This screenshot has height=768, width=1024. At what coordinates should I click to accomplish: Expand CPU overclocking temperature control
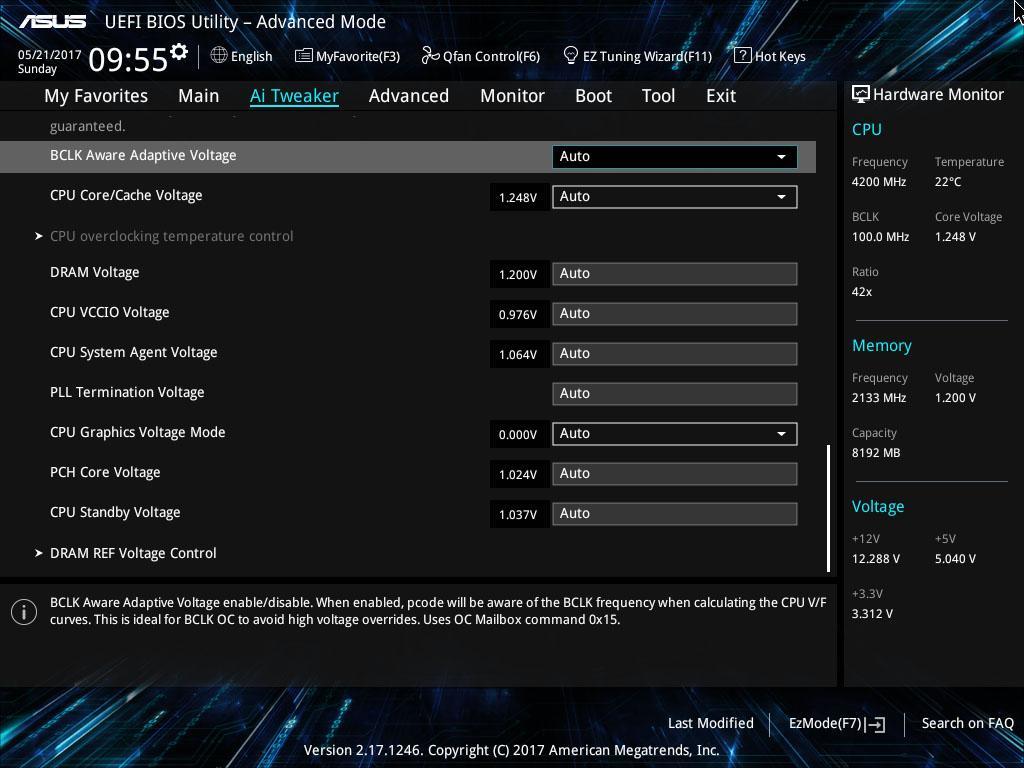click(x=172, y=236)
